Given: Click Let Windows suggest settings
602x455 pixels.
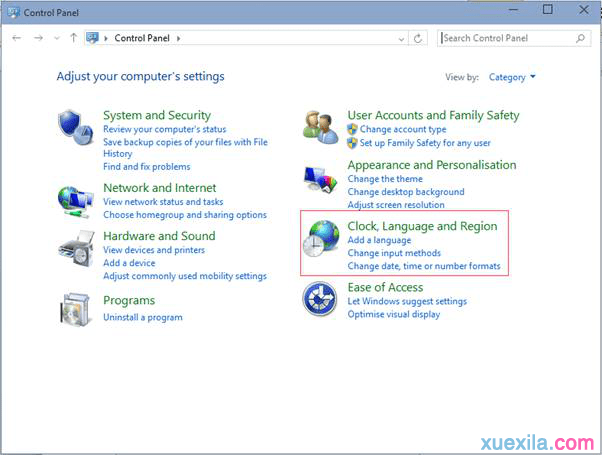Looking at the screenshot, I should (407, 301).
